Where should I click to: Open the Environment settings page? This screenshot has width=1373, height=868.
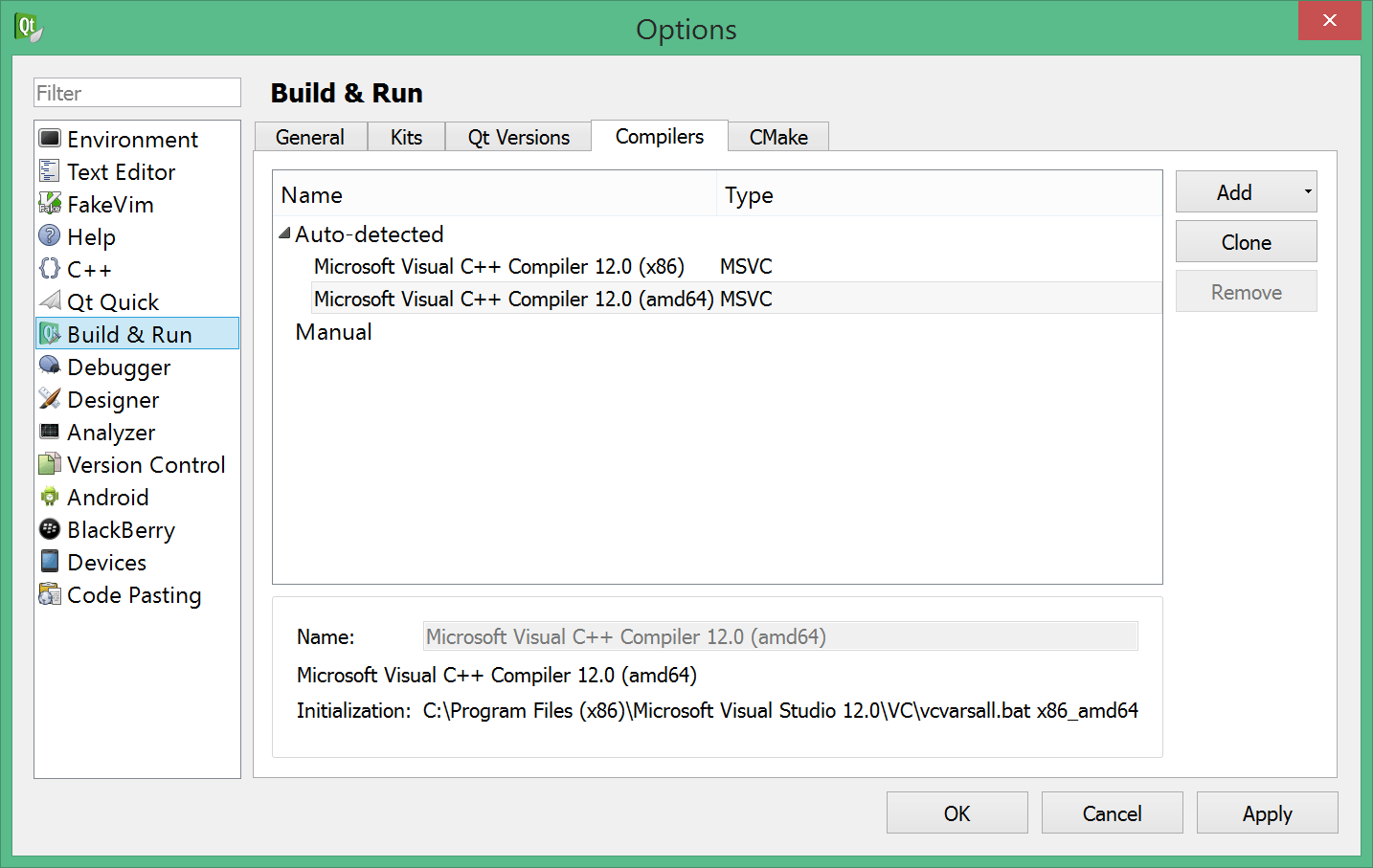[x=132, y=140]
